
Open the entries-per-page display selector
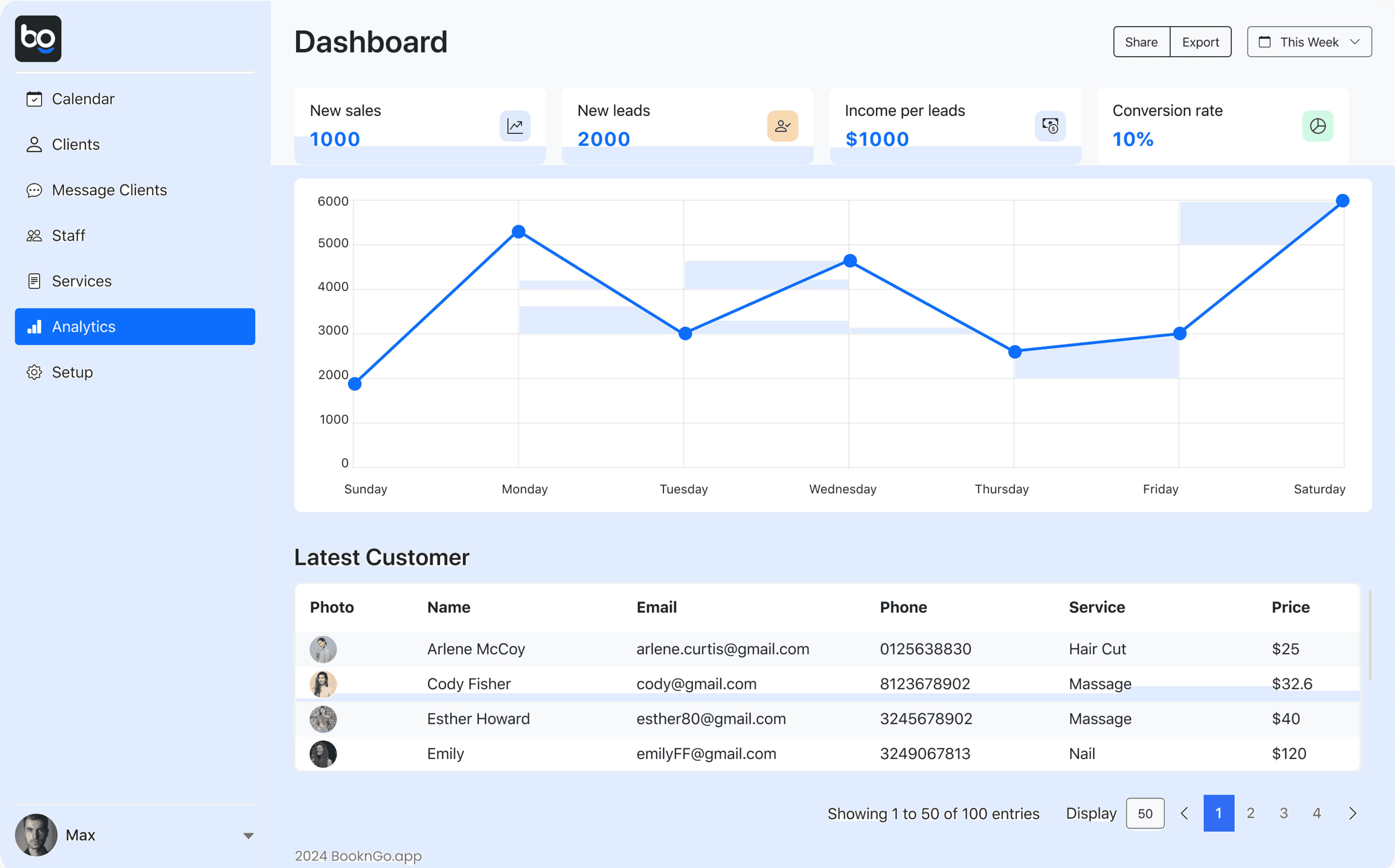[x=1145, y=814]
